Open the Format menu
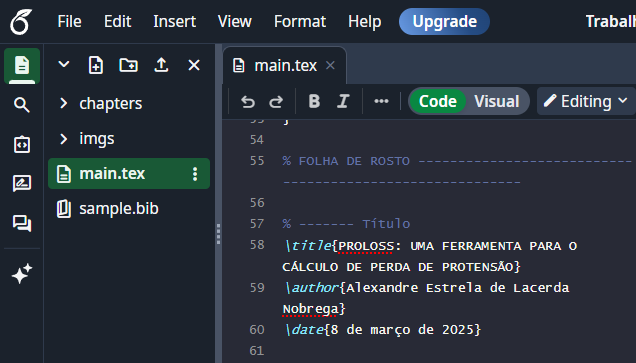 tap(300, 21)
